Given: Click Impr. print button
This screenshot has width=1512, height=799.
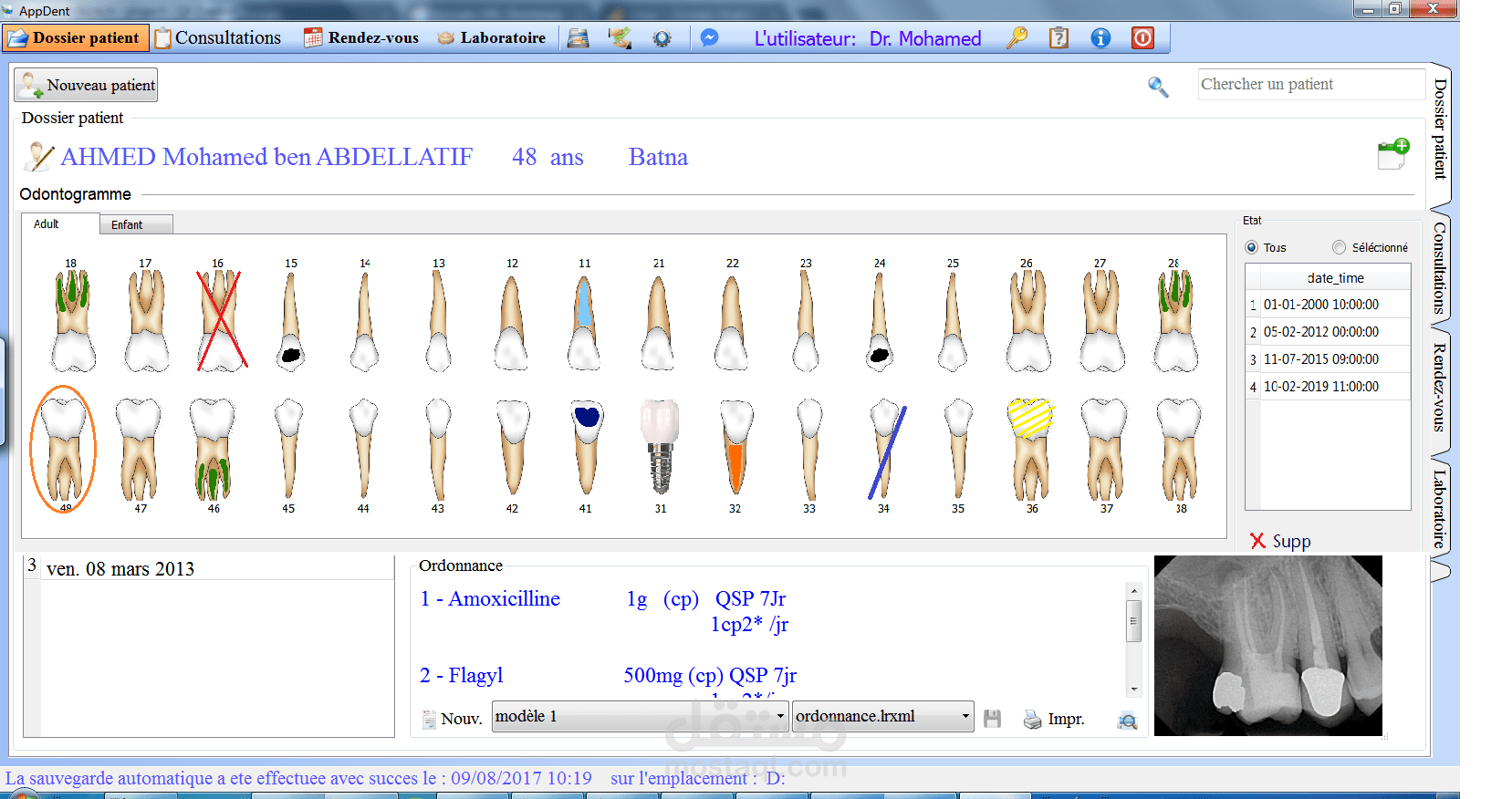Looking at the screenshot, I should [x=1054, y=719].
